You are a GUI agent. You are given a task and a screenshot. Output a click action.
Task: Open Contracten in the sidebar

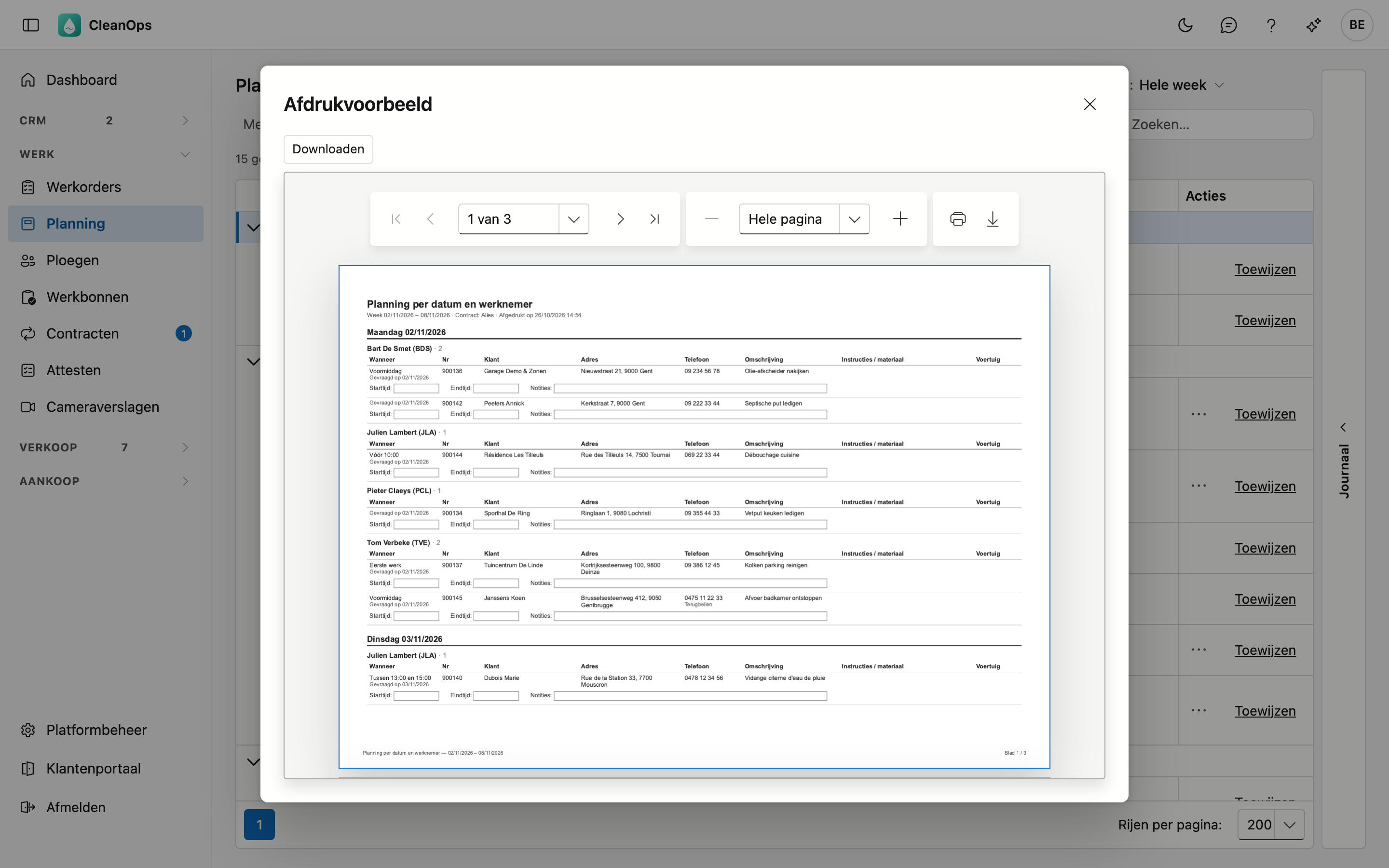point(105,334)
